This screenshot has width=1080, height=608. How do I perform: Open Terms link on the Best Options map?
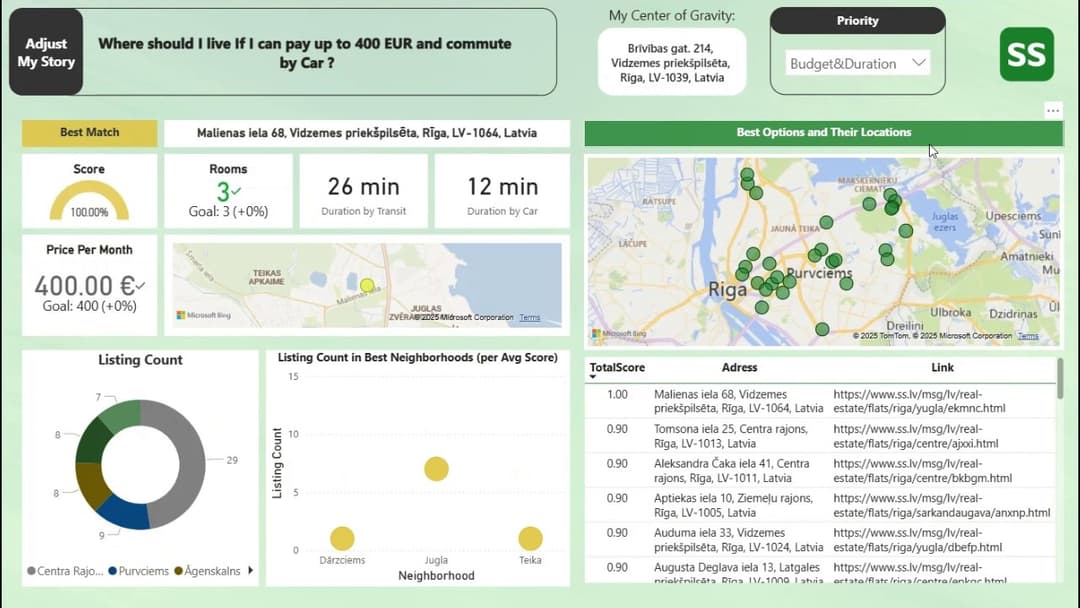coord(1028,336)
